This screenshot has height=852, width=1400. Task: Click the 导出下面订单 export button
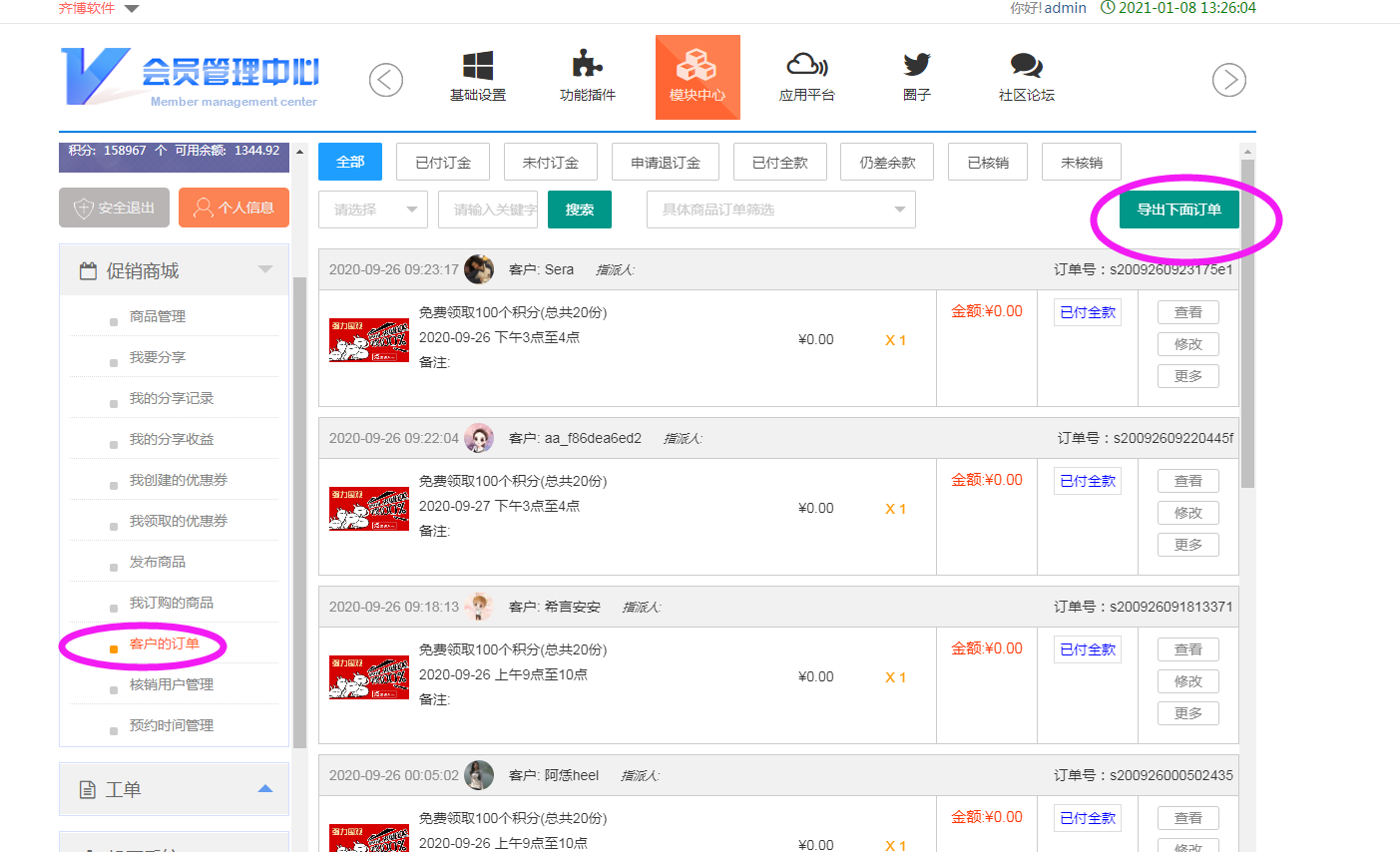1178,210
